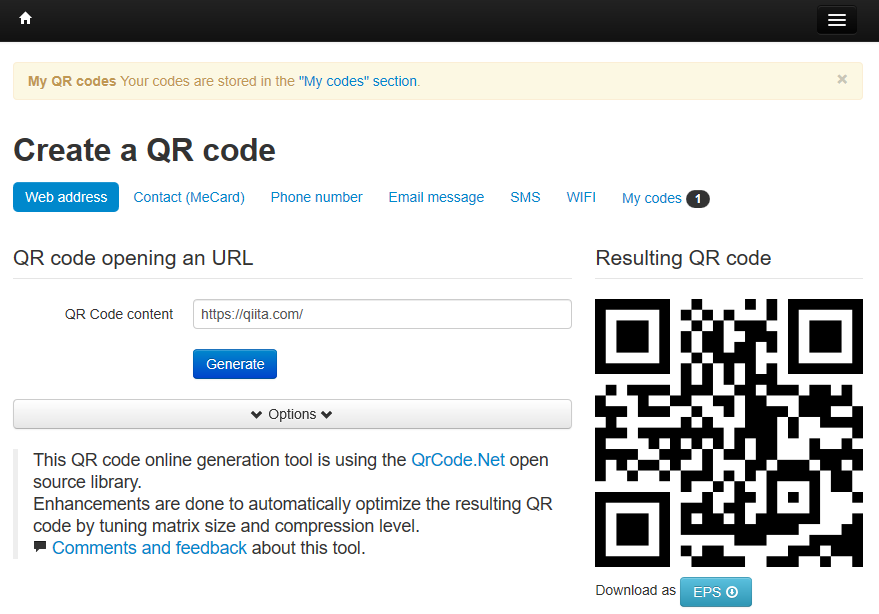Open the WIFI tab
Viewport: 879px width, 614px height.
tap(581, 197)
